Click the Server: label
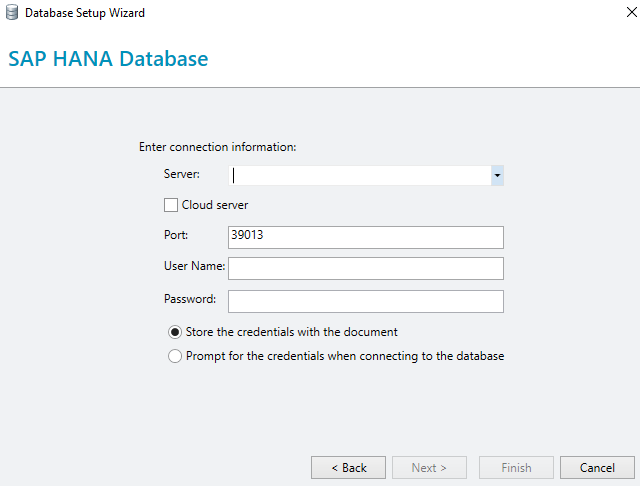Image resolution: width=640 pixels, height=486 pixels. click(x=182, y=174)
